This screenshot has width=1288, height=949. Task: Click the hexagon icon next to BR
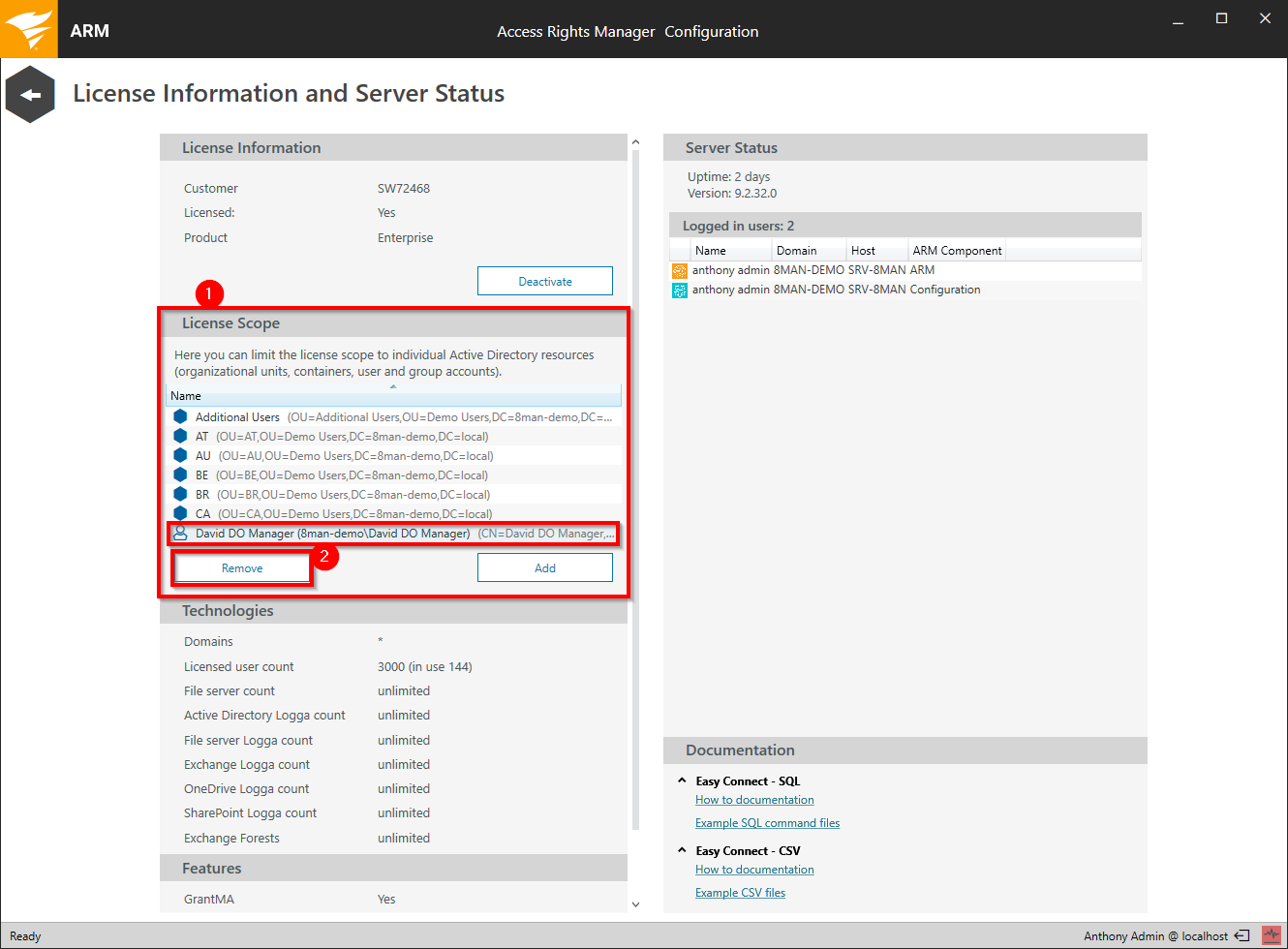point(180,494)
